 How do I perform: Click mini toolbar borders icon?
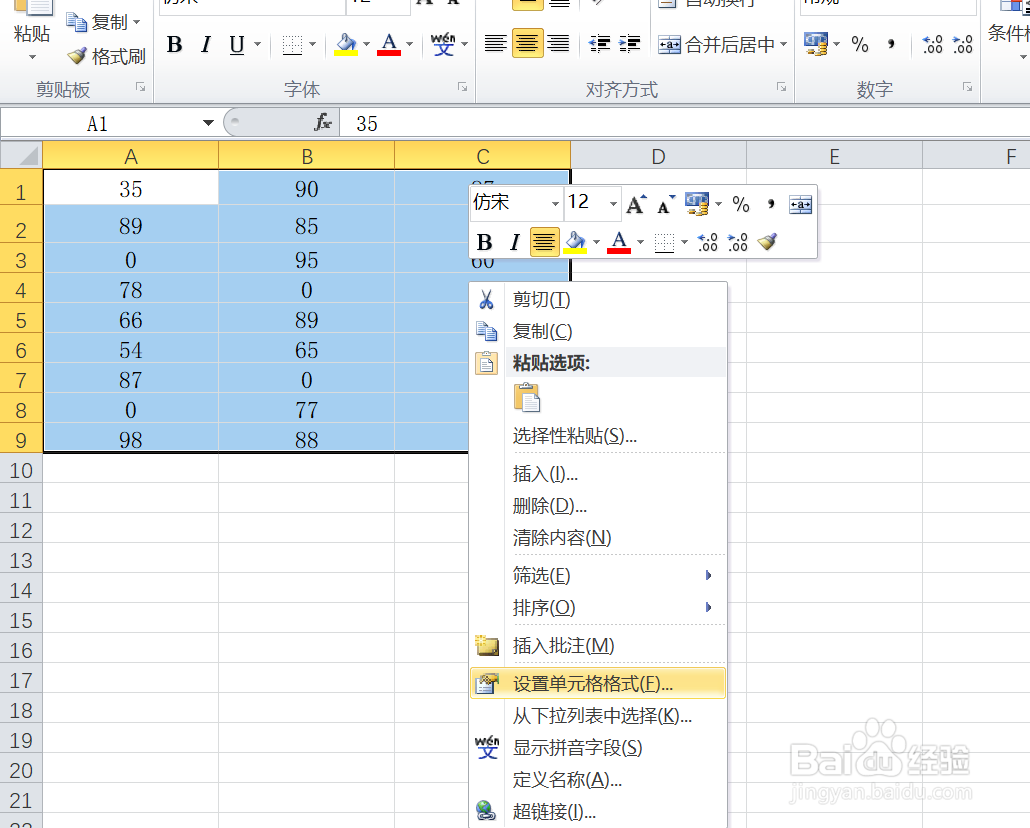tap(664, 242)
